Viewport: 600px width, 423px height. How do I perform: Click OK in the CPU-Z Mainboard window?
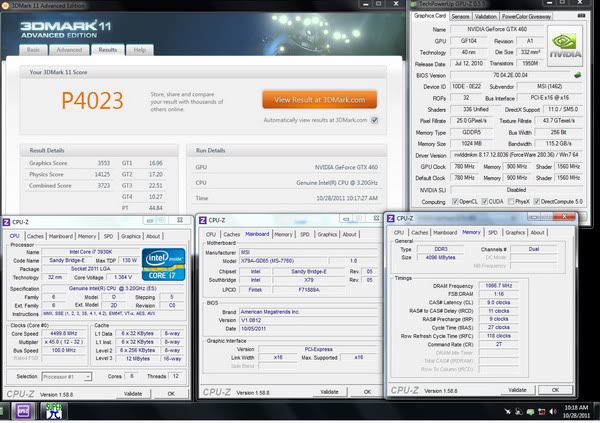(x=367, y=392)
